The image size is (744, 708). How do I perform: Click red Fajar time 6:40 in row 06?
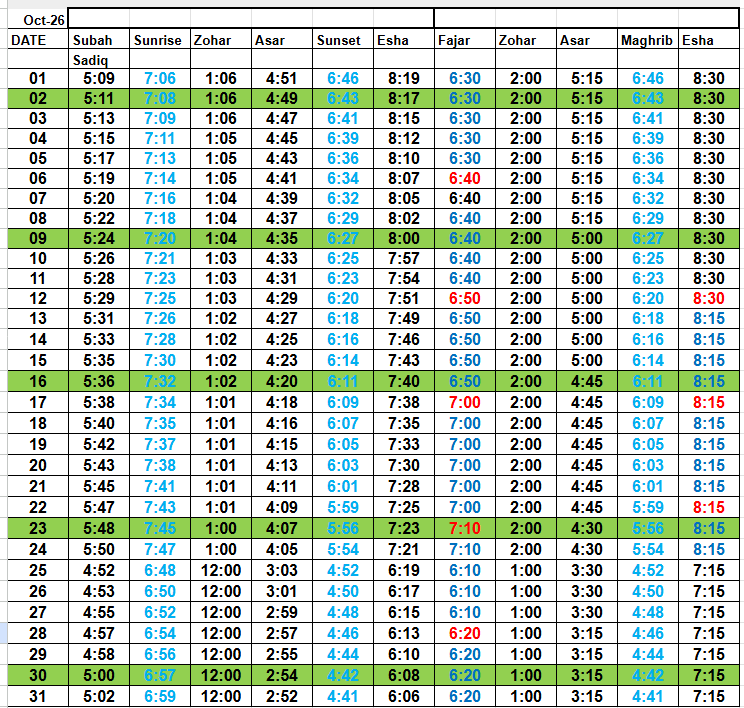[465, 178]
